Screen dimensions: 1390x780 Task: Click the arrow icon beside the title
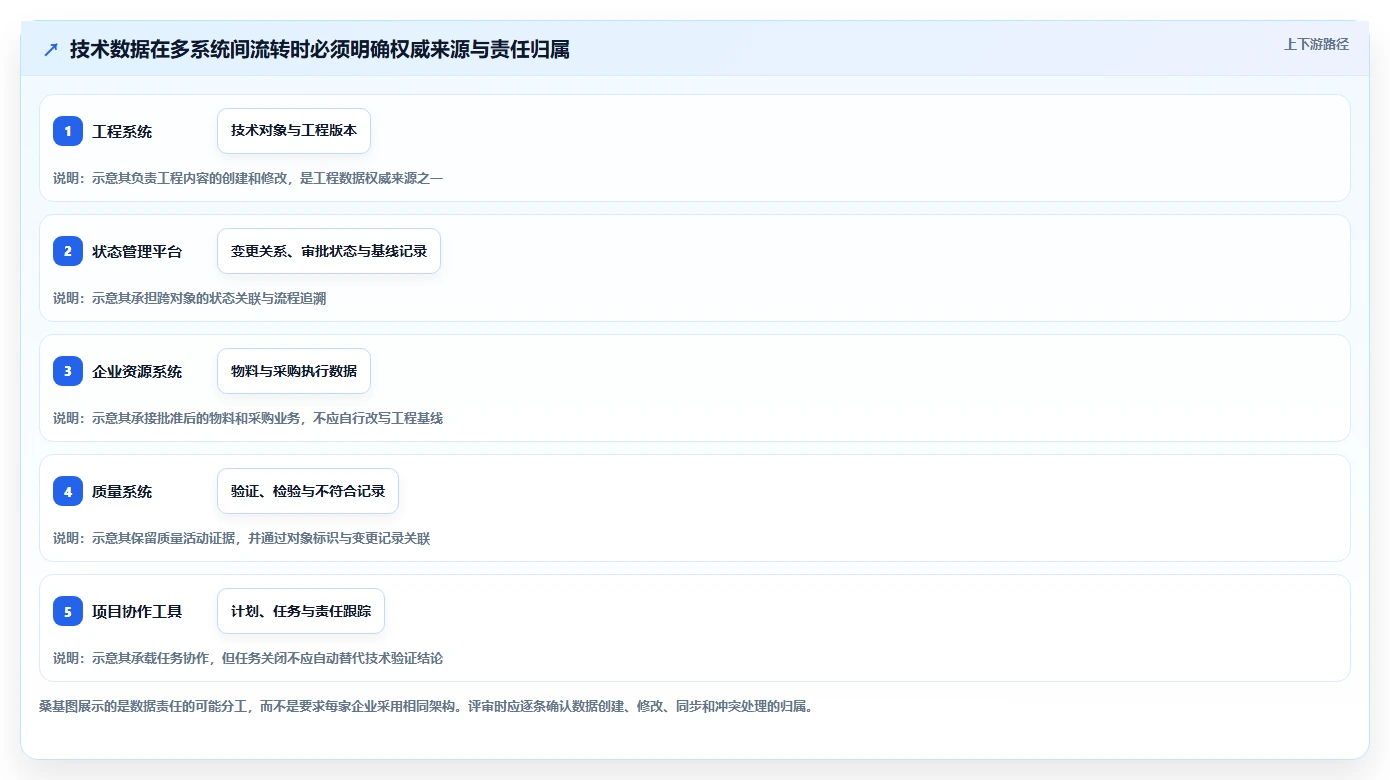click(51, 49)
